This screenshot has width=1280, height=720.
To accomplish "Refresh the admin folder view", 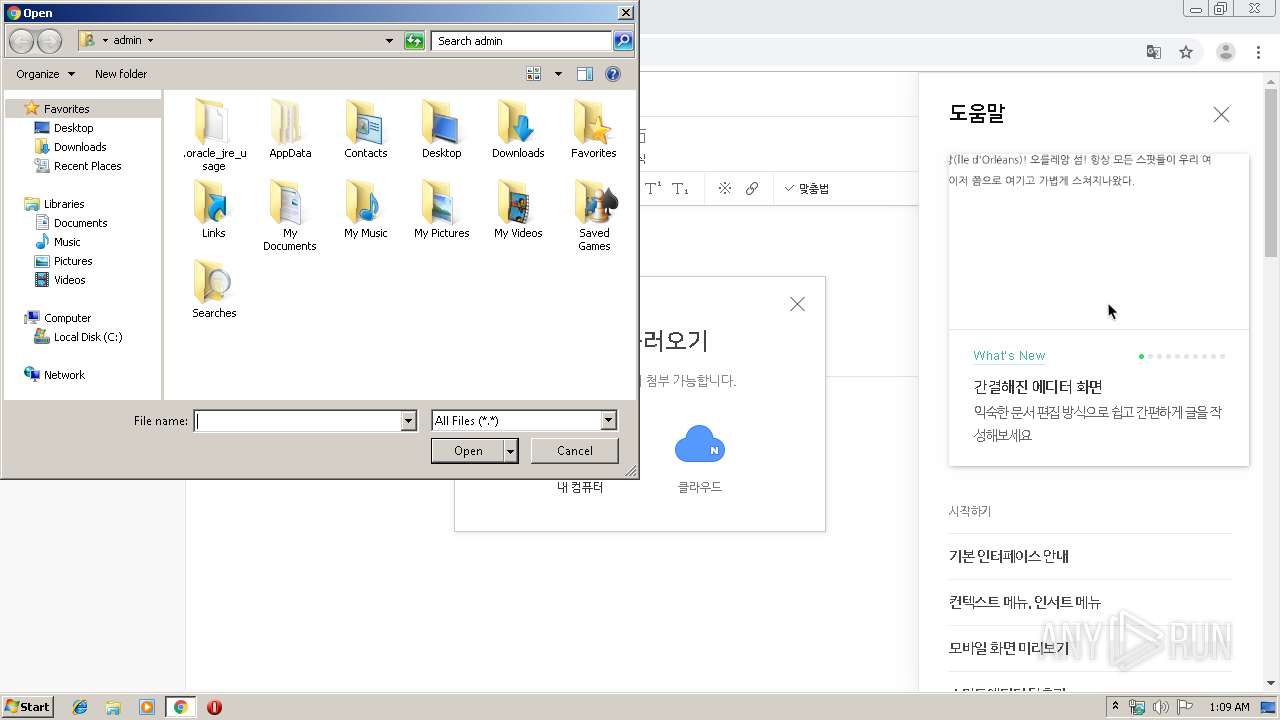I will pyautogui.click(x=414, y=41).
